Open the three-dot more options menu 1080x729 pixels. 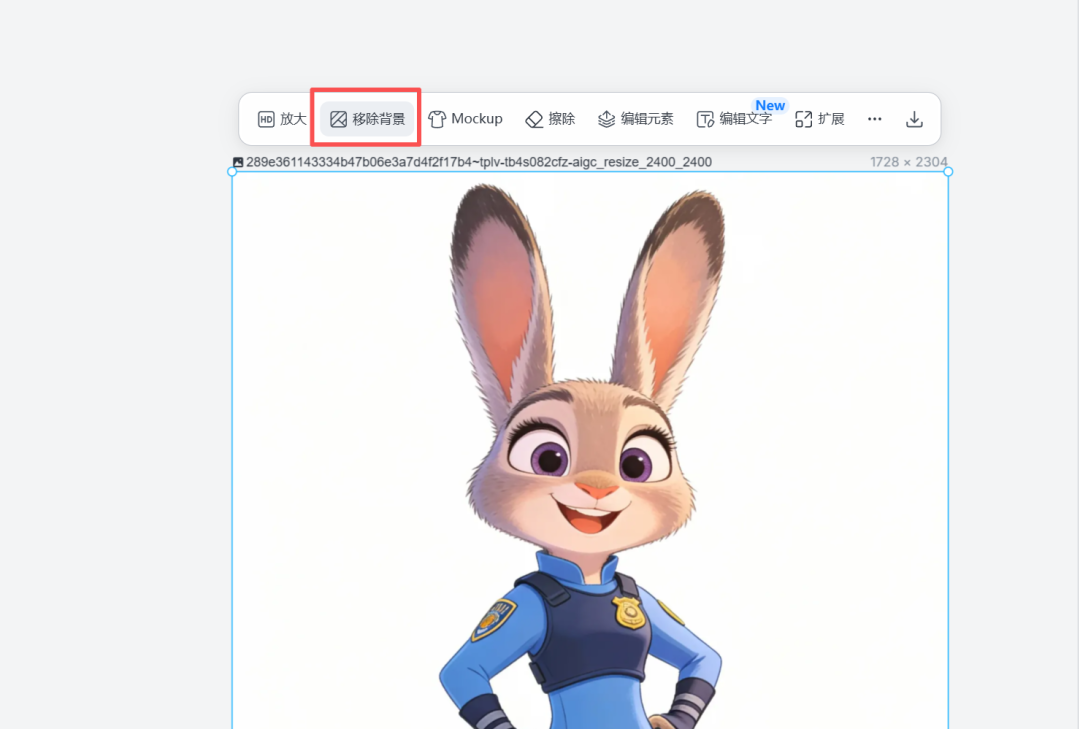[875, 119]
